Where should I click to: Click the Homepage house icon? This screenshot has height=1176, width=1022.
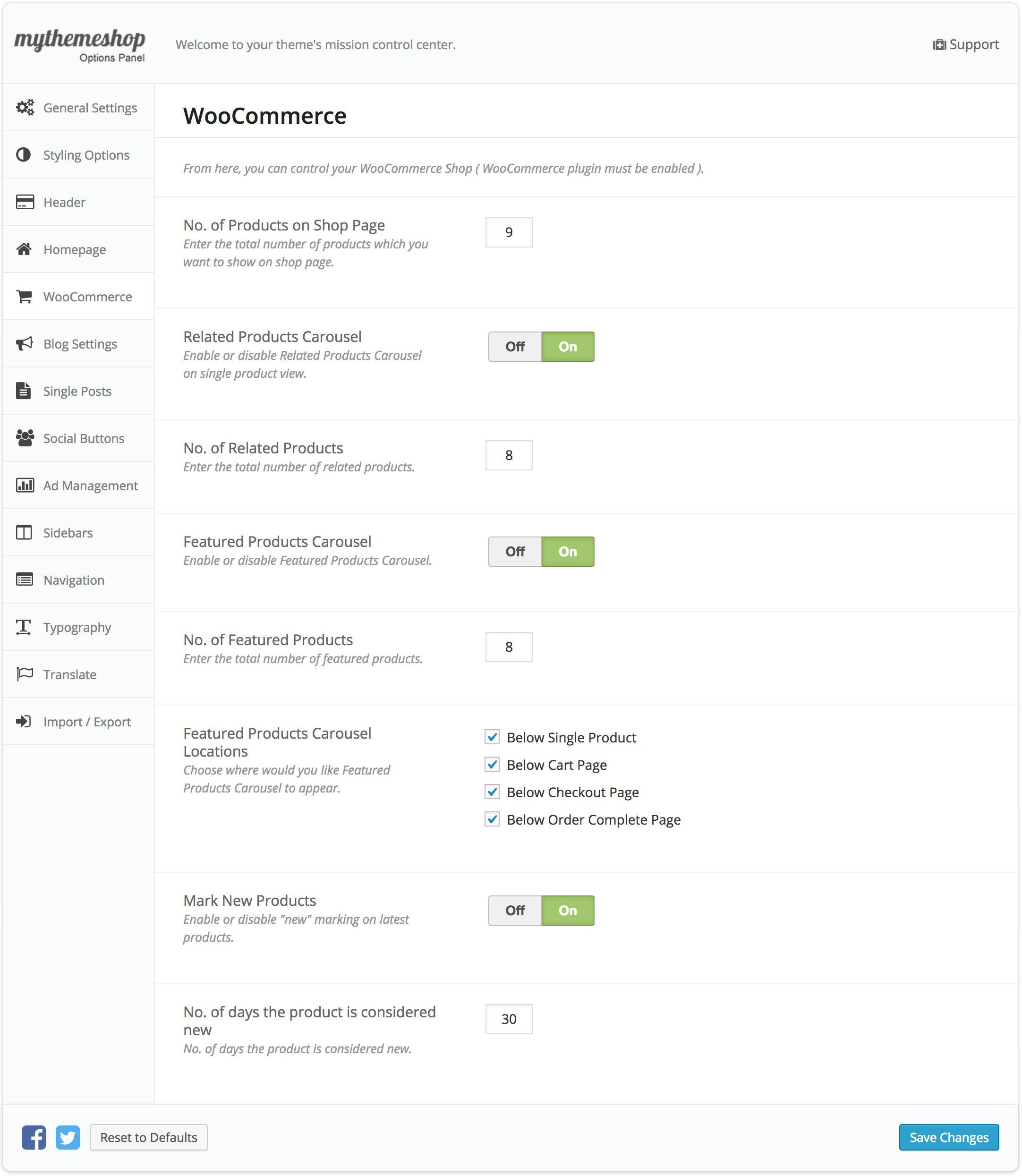point(24,248)
